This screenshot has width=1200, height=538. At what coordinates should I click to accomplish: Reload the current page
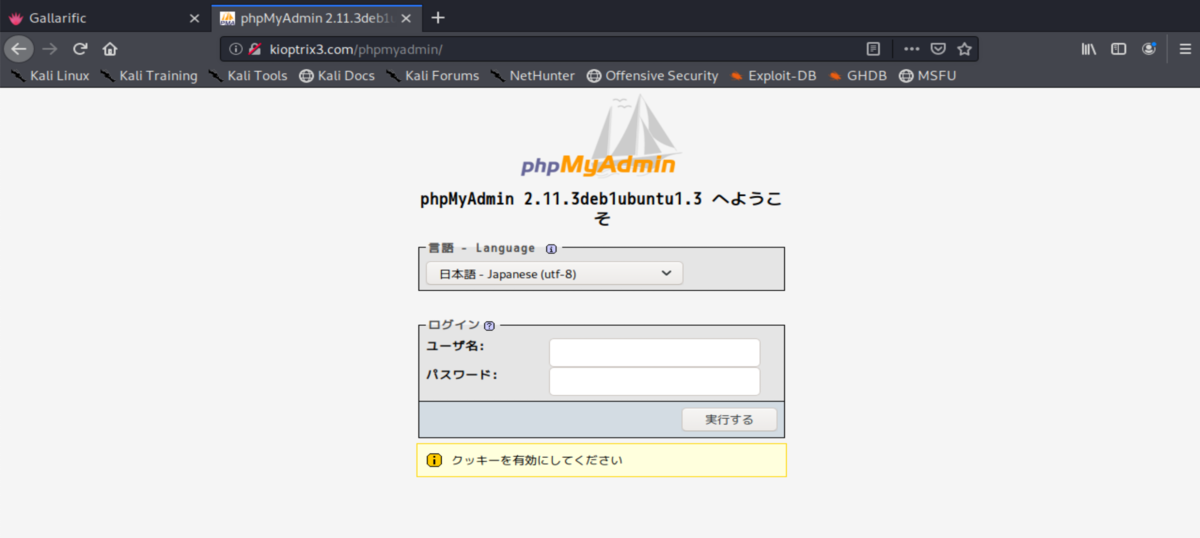click(x=80, y=48)
